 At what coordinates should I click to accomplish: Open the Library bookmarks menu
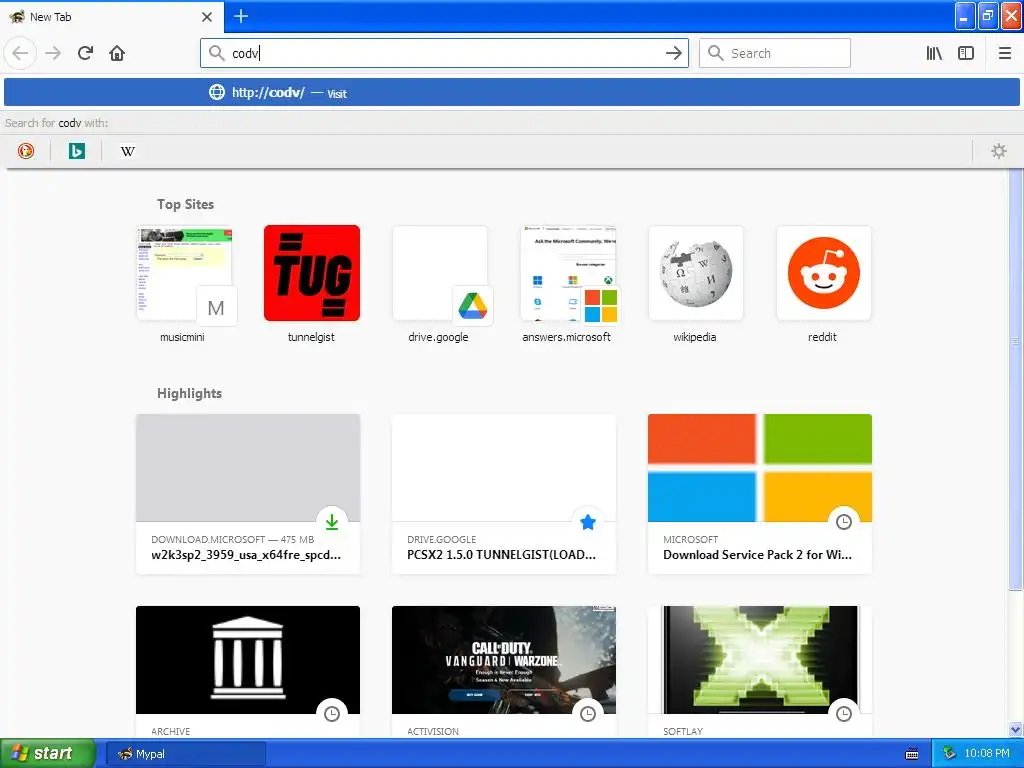tap(934, 53)
